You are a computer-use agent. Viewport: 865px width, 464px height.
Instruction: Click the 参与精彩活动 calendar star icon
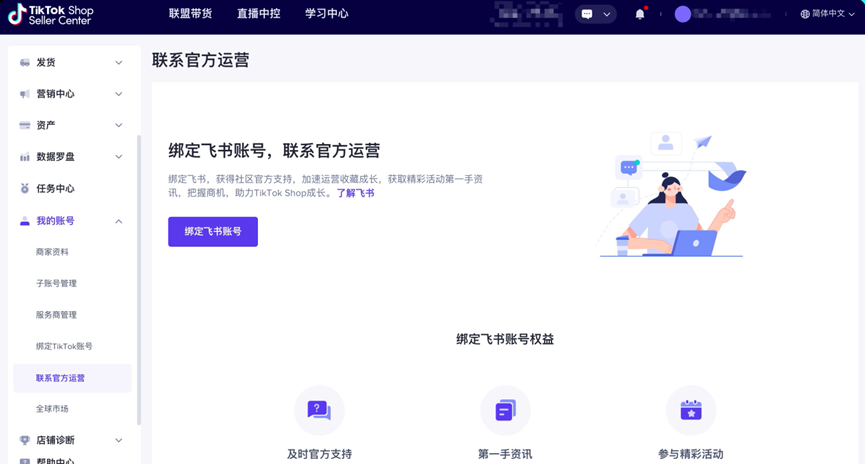click(x=691, y=410)
